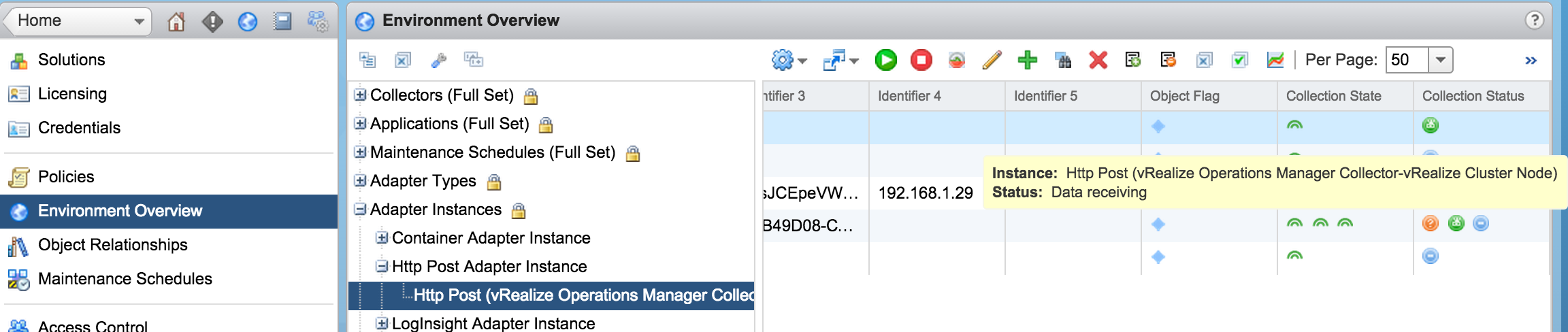Click the red X Delete Object icon
Image resolution: width=1568 pixels, height=332 pixels.
pyautogui.click(x=1098, y=60)
